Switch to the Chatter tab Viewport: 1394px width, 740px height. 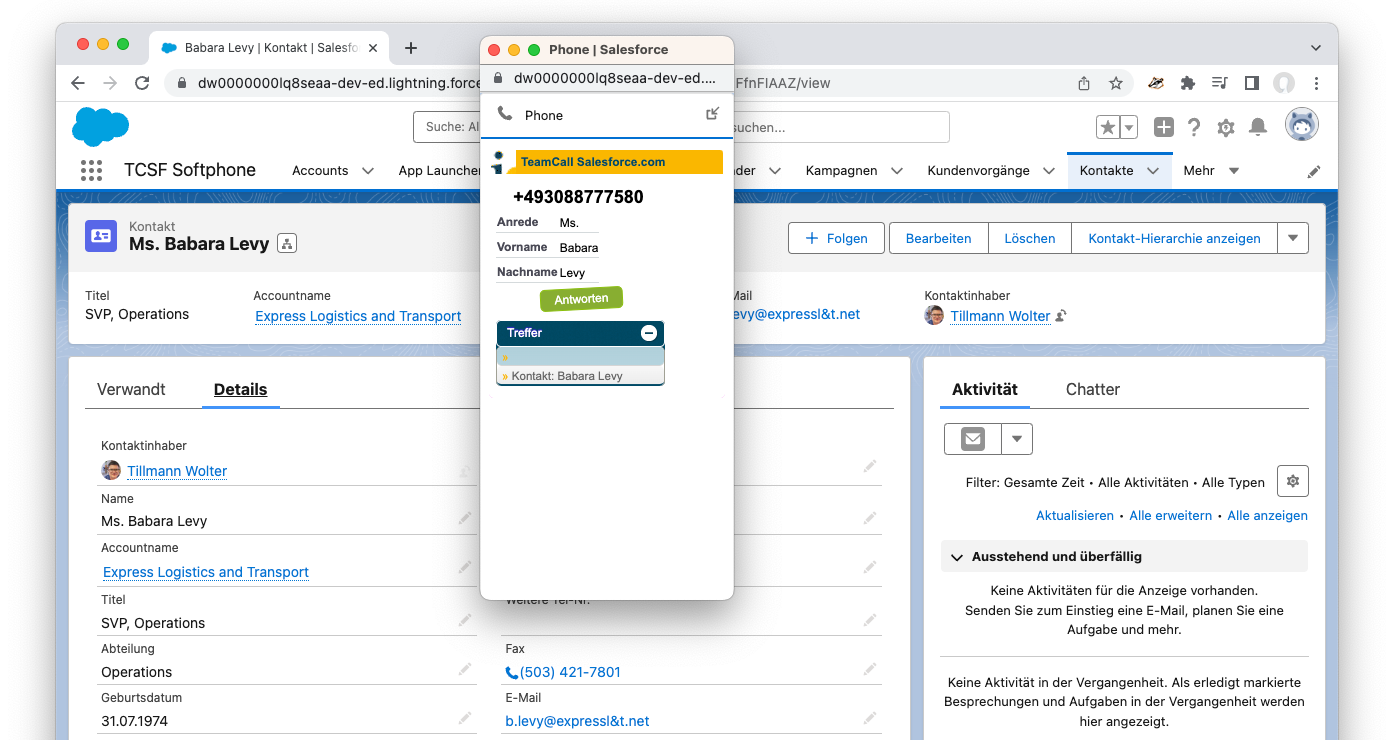(x=1092, y=389)
